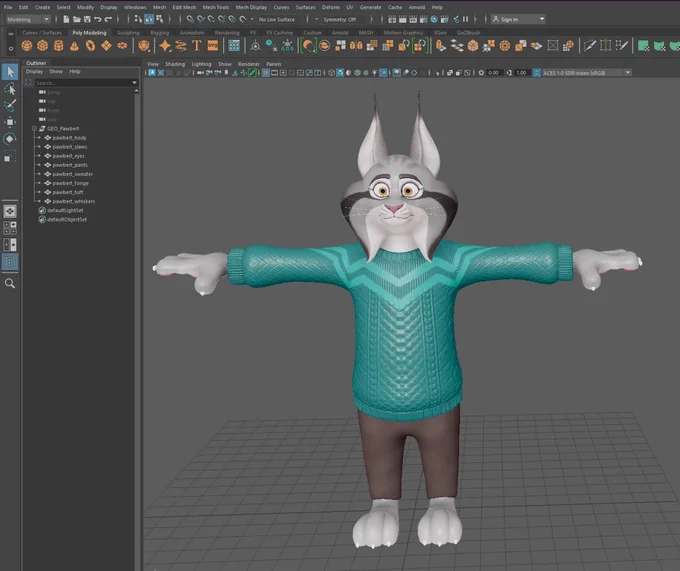Toggle visibility of pawbert_sweater
Screen dimensions: 680x571
pos(48,174)
